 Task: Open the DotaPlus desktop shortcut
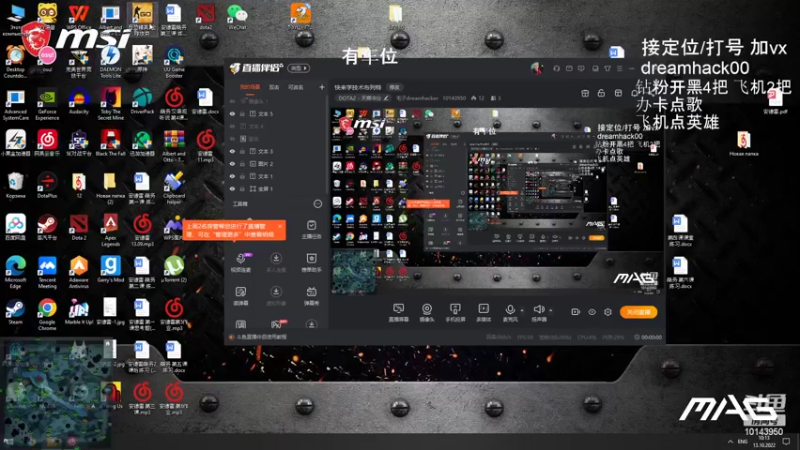[x=47, y=186]
